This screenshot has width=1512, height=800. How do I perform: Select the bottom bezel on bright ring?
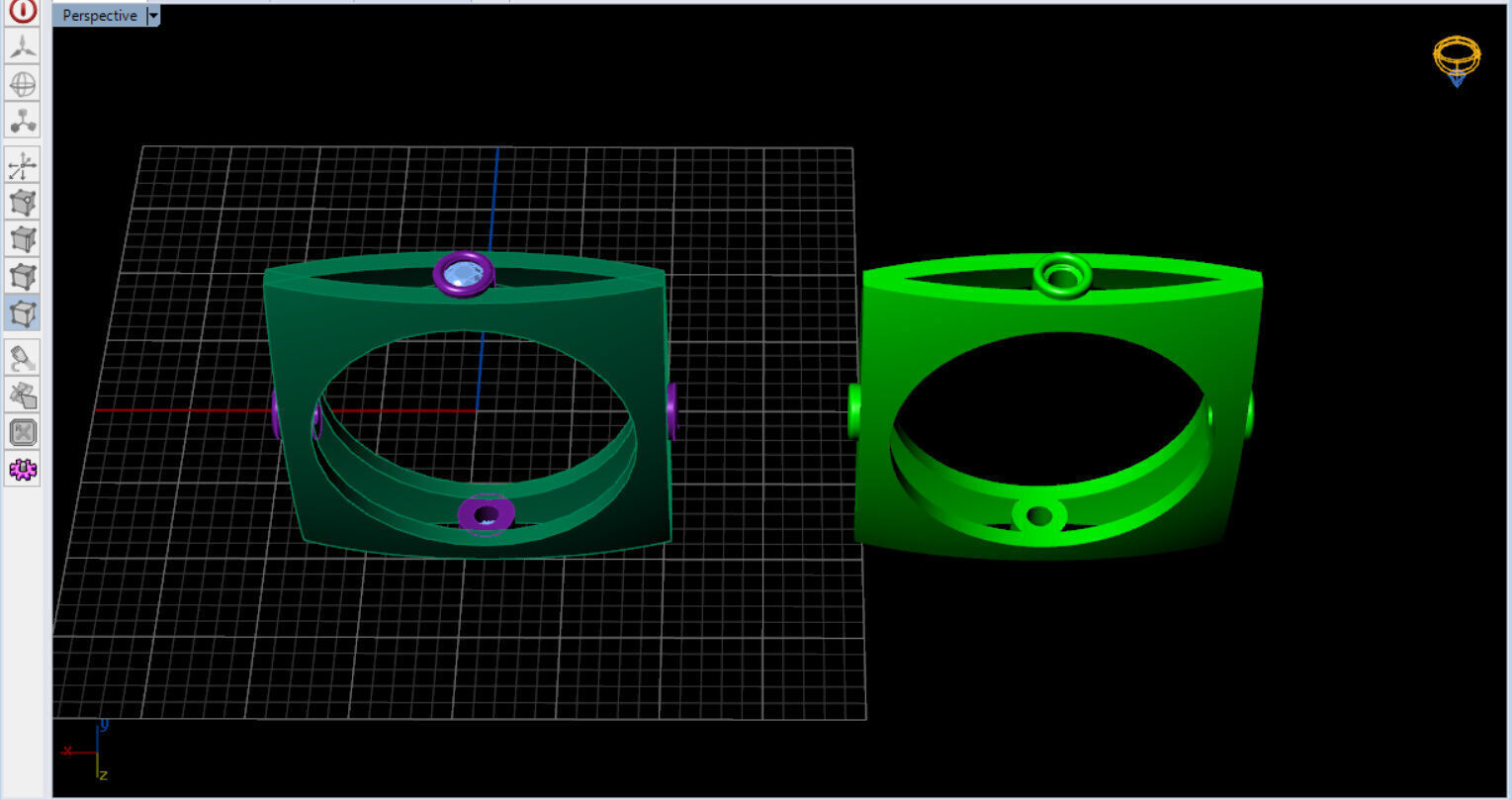tap(1039, 515)
